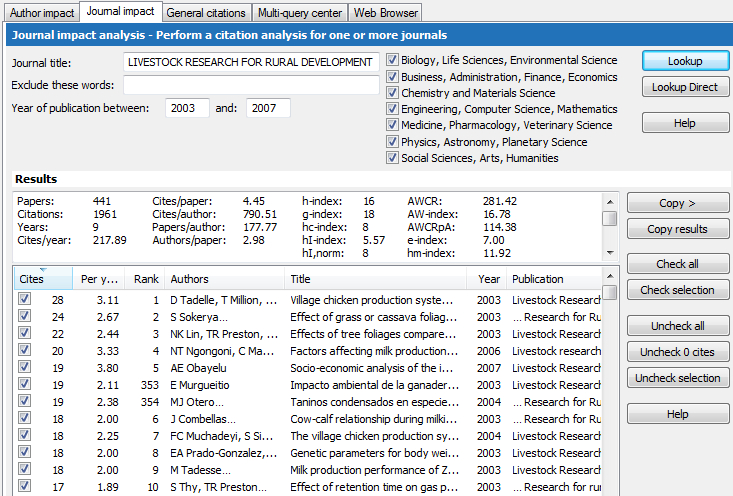
Task: Click the Exclude these words field
Action: (251, 85)
